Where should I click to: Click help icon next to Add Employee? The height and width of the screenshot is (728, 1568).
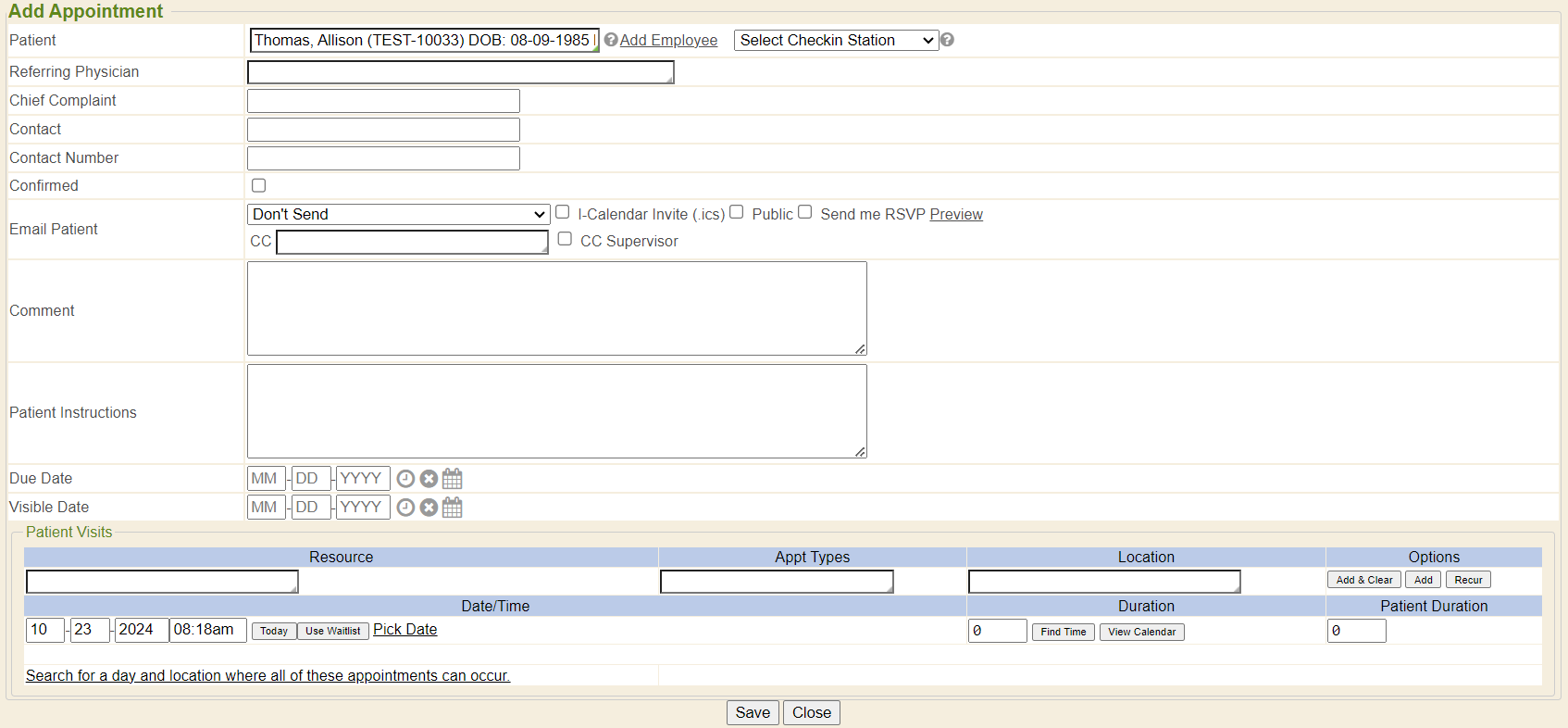611,40
